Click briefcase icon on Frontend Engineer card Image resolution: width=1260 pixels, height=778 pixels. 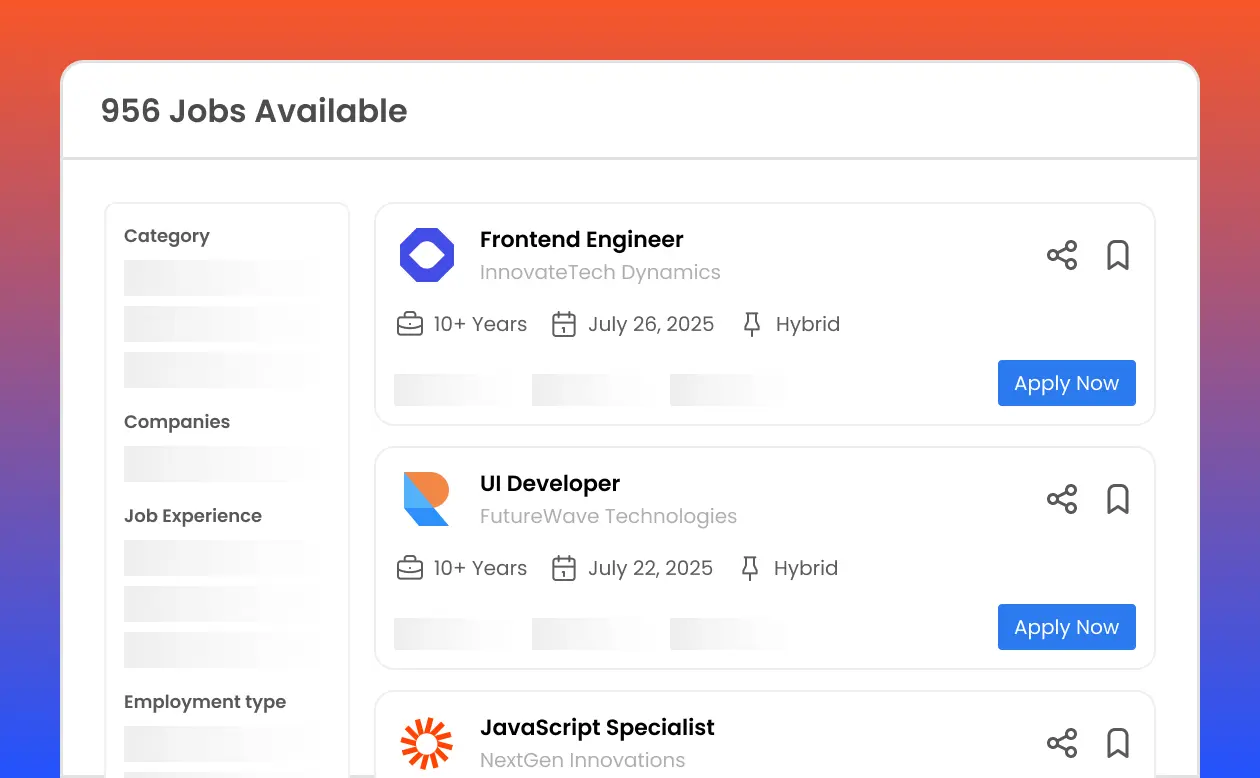pos(410,324)
